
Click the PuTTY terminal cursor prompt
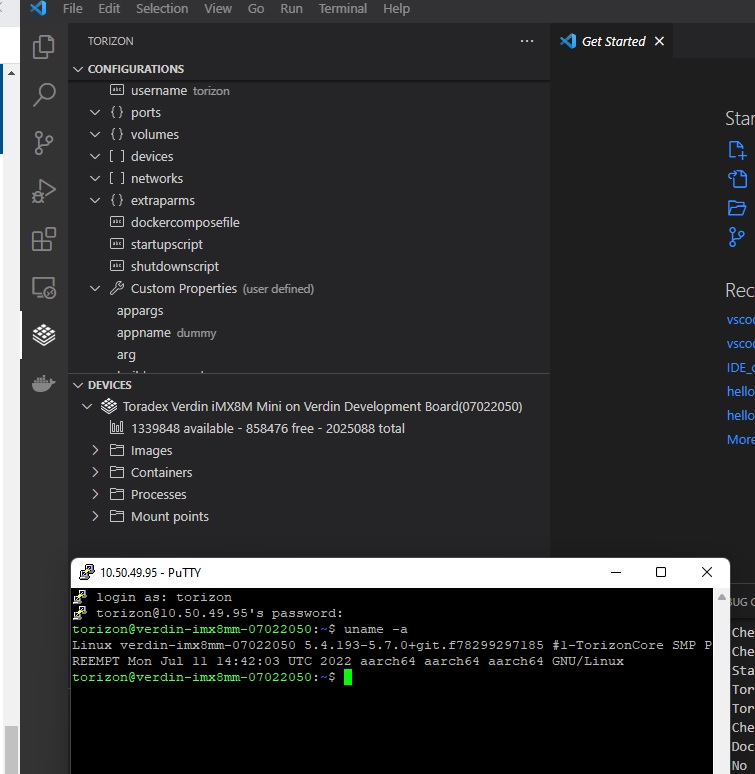point(348,677)
